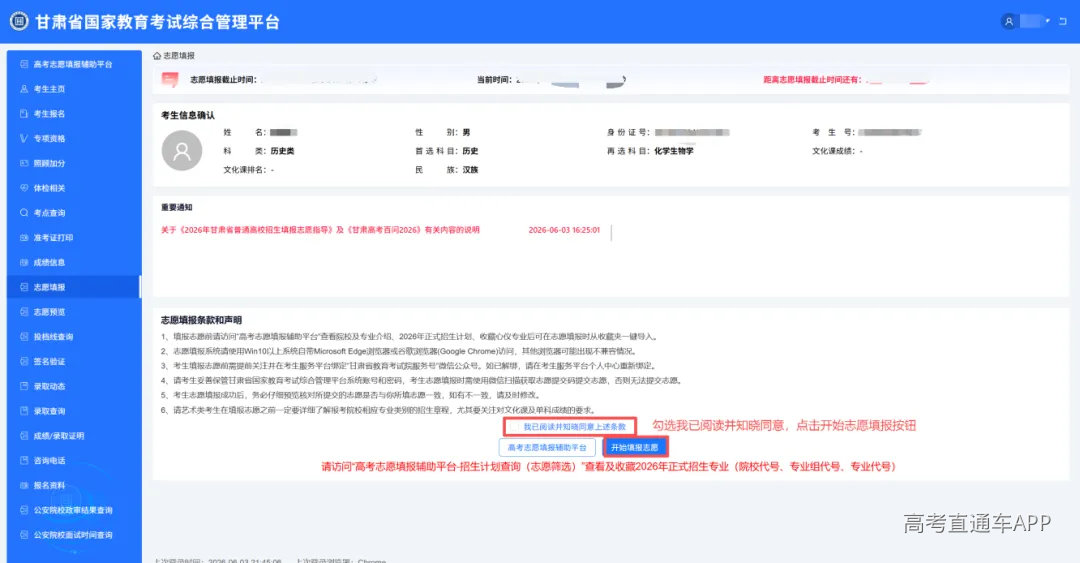
Task: Check 我已阅读并知晓同意上述条款 checkbox
Action: pos(515,427)
